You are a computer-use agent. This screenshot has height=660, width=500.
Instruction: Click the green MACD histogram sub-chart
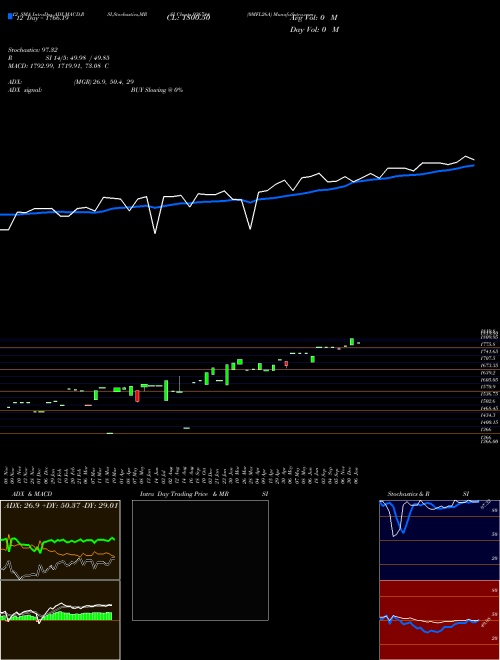coord(60,620)
